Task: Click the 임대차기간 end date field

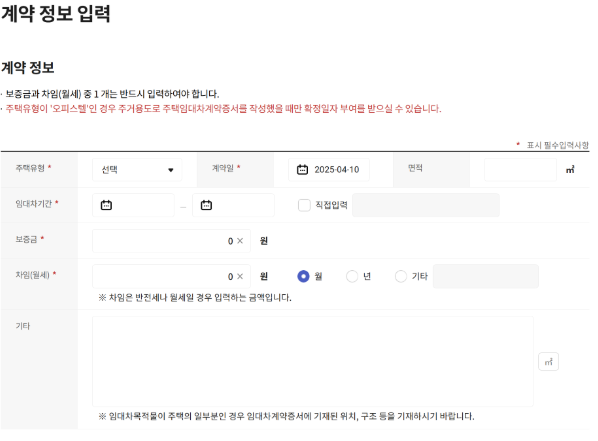Action: (x=233, y=205)
